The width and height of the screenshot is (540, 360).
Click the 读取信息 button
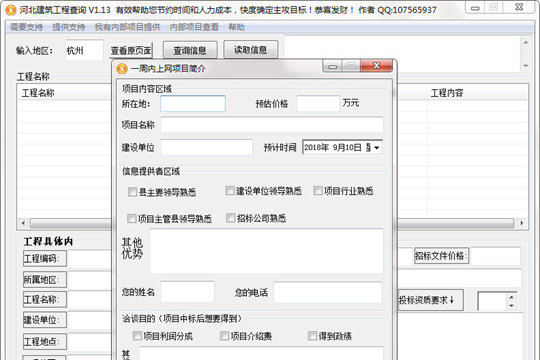pos(251,50)
